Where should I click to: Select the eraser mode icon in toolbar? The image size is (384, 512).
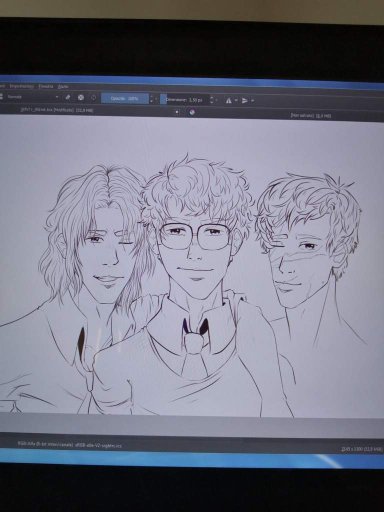click(68, 97)
